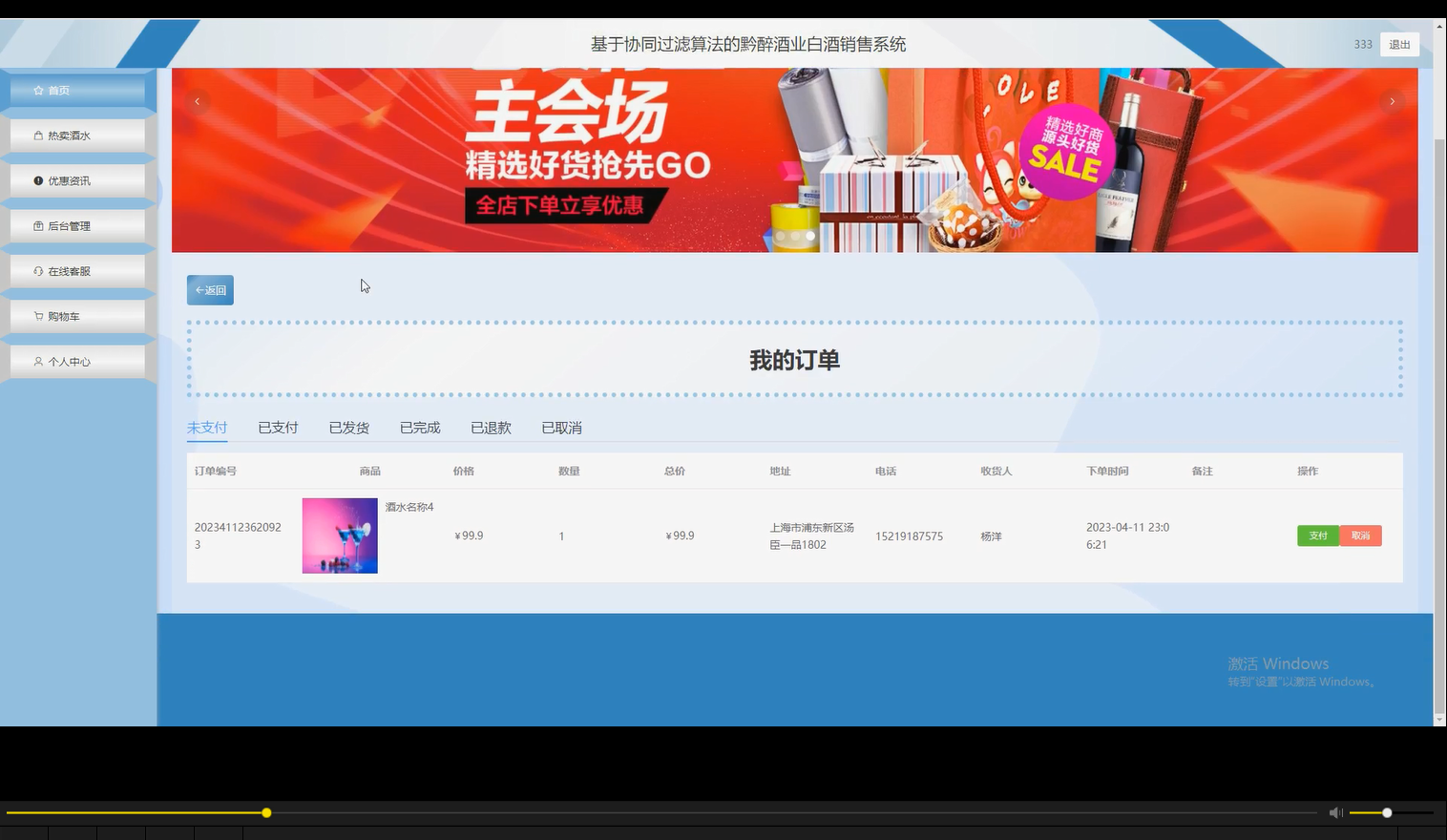Start 在线客服 via the headset icon
The height and width of the screenshot is (840, 1447).
coord(35,270)
